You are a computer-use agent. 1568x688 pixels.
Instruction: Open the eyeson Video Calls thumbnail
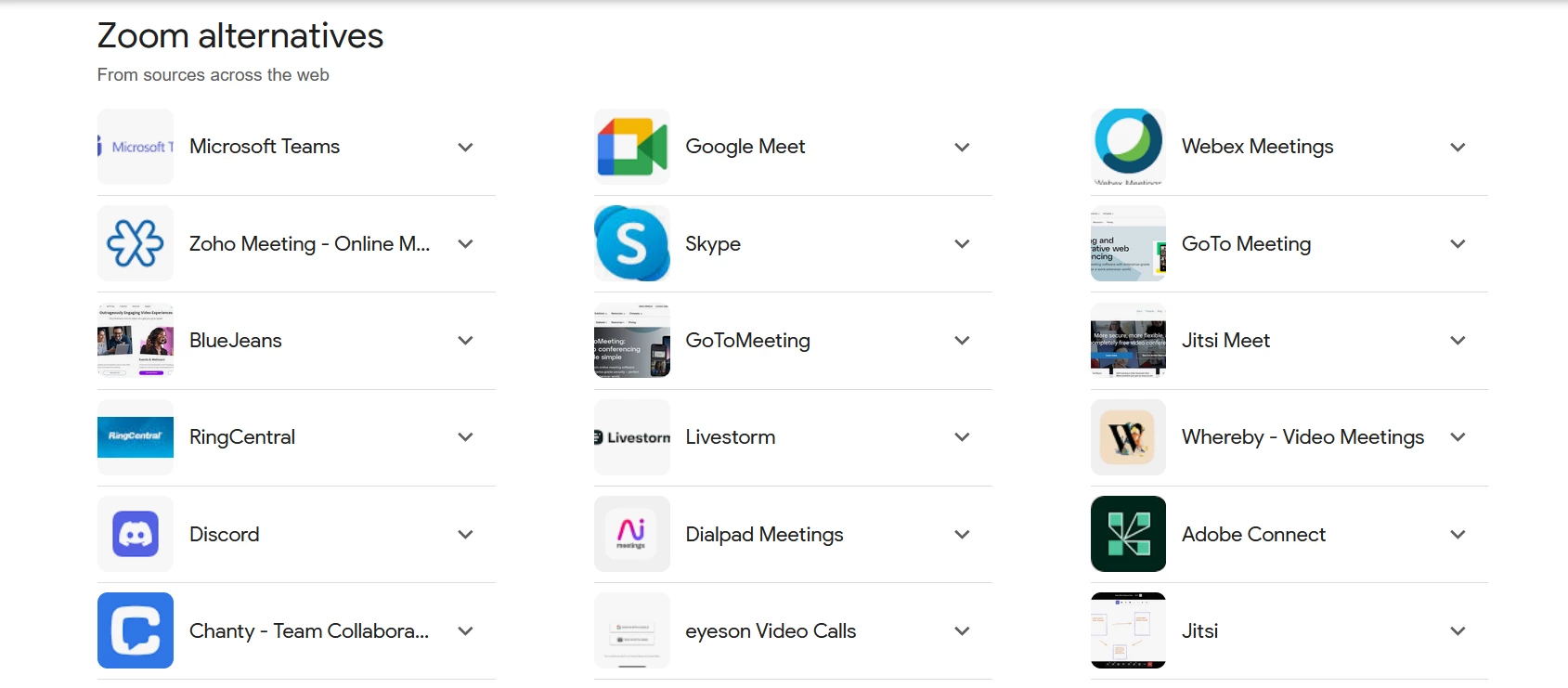tap(632, 630)
